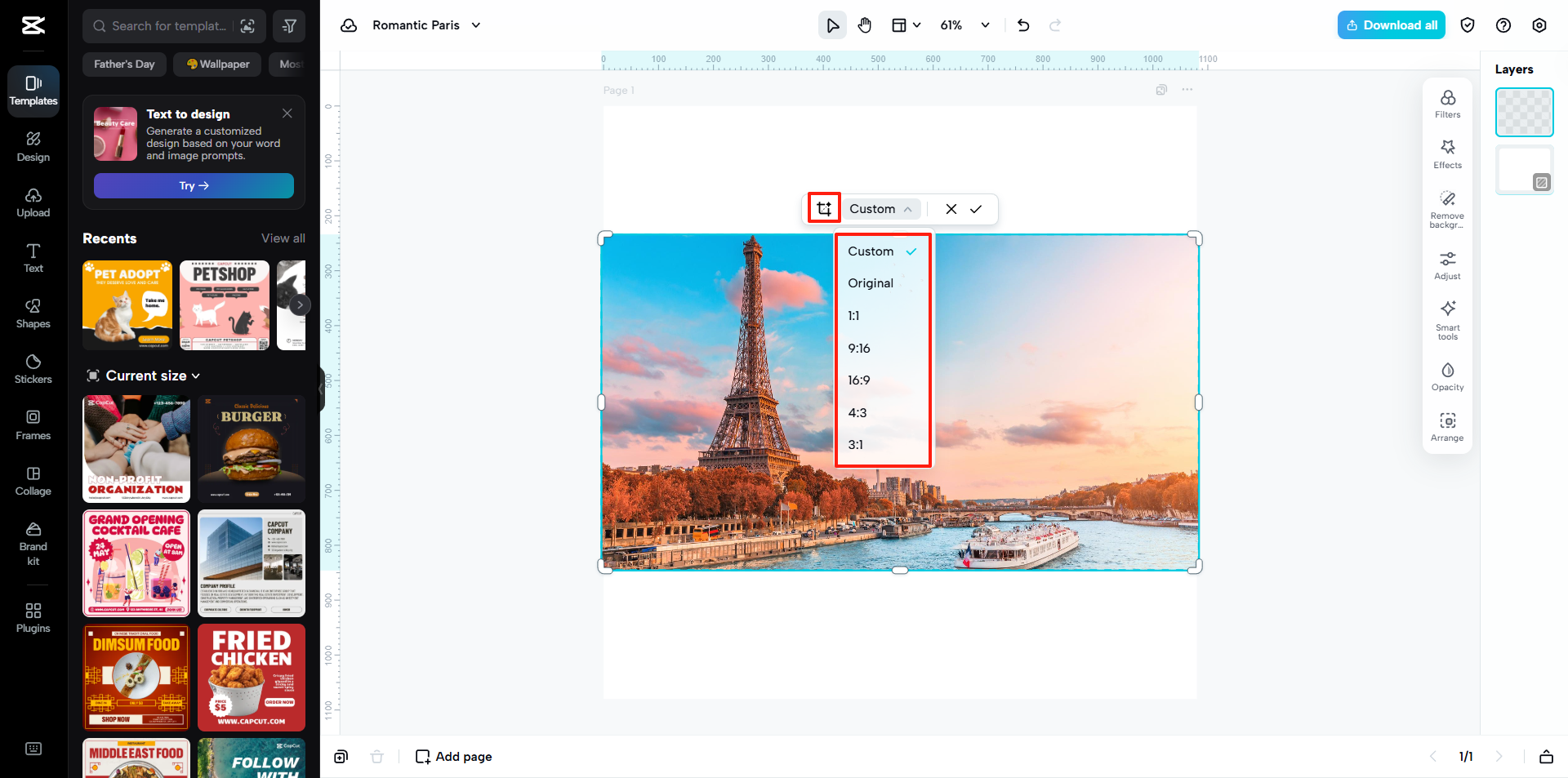Open Smart tools in the right panel

1446,318
